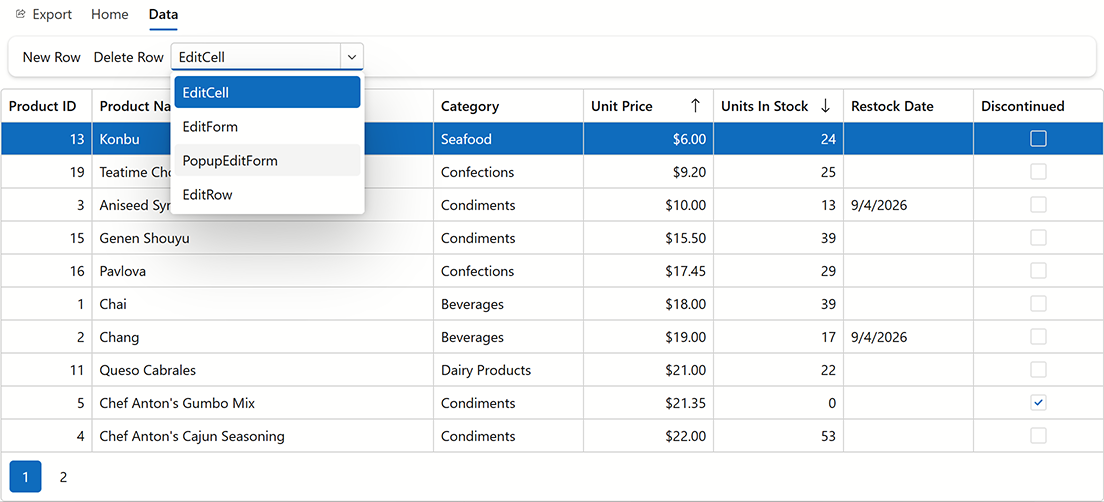Check Discontinued for Pavlova

tap(1038, 271)
